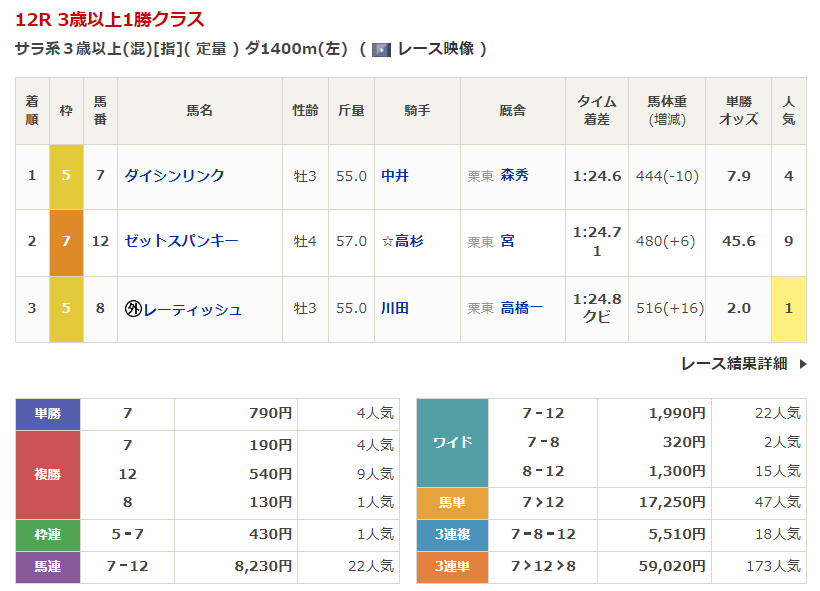Click the 枠連 payout label
The height and width of the screenshot is (591, 820).
coord(48,535)
